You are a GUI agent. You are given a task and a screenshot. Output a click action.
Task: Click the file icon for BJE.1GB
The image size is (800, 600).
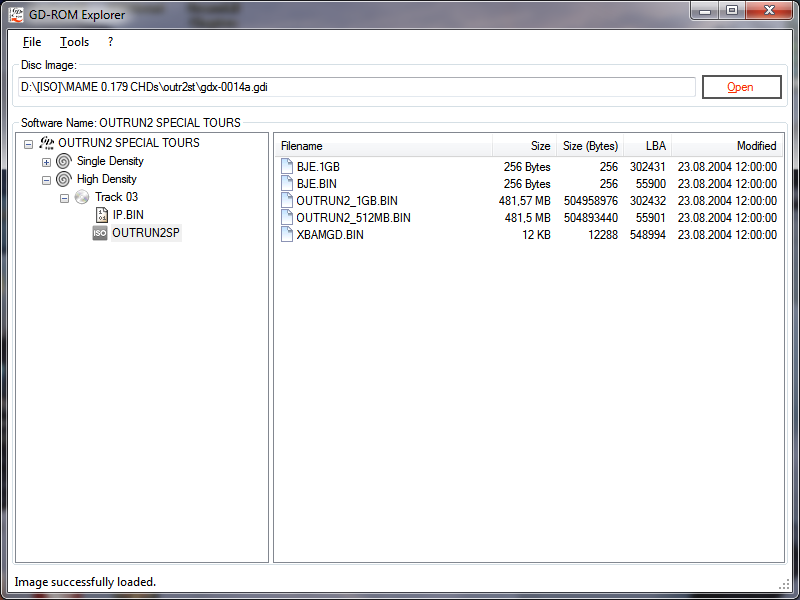click(287, 166)
